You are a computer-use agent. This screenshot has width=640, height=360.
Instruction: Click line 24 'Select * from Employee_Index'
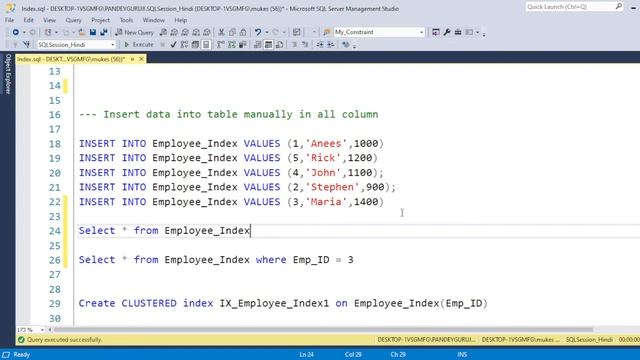164,231
